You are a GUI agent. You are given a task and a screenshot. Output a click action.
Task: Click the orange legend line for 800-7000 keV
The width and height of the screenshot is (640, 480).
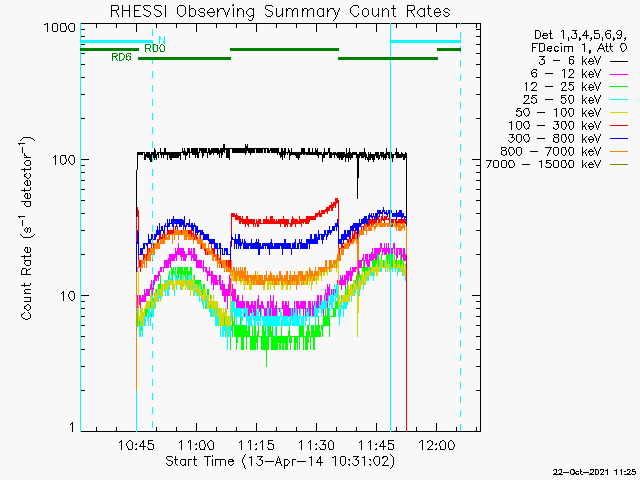[619, 152]
